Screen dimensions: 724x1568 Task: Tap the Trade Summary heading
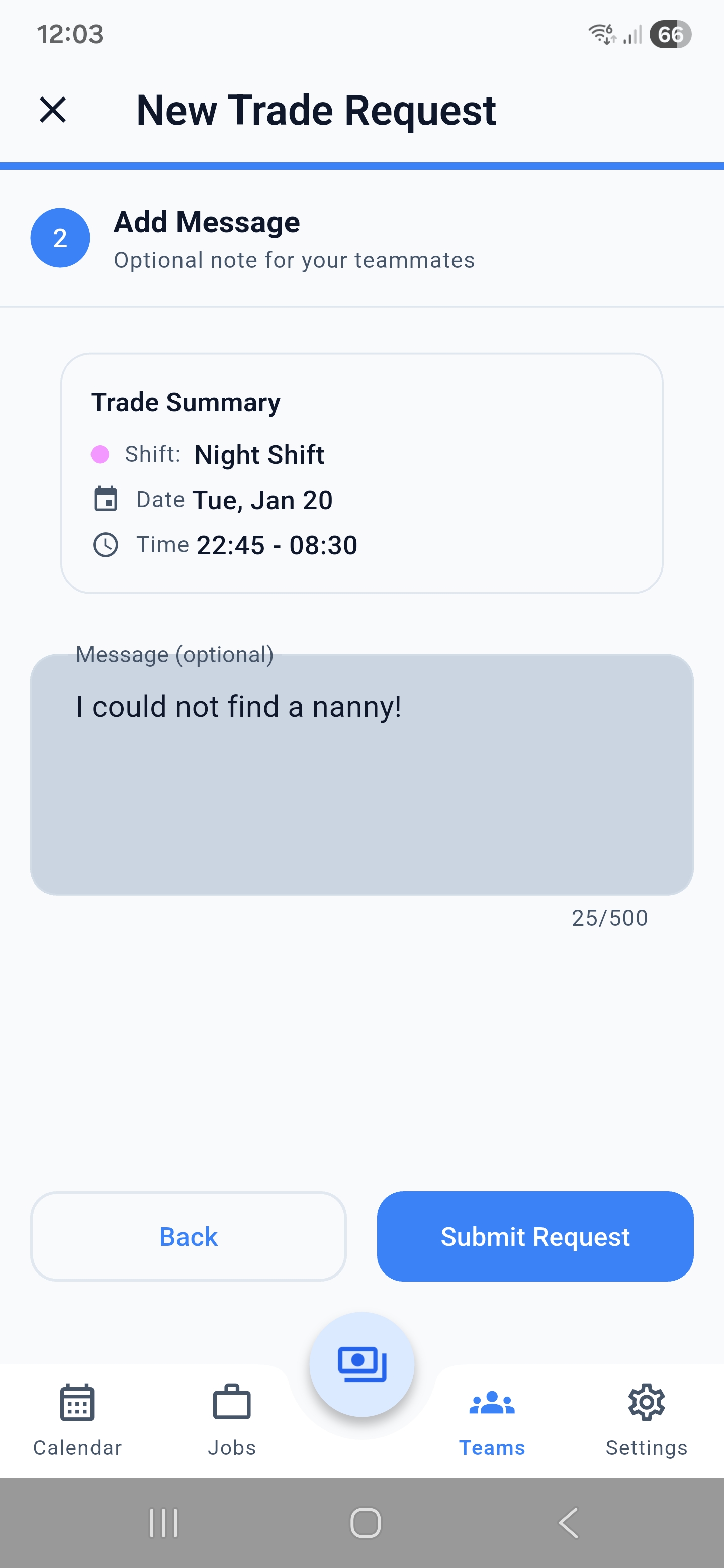pos(186,403)
